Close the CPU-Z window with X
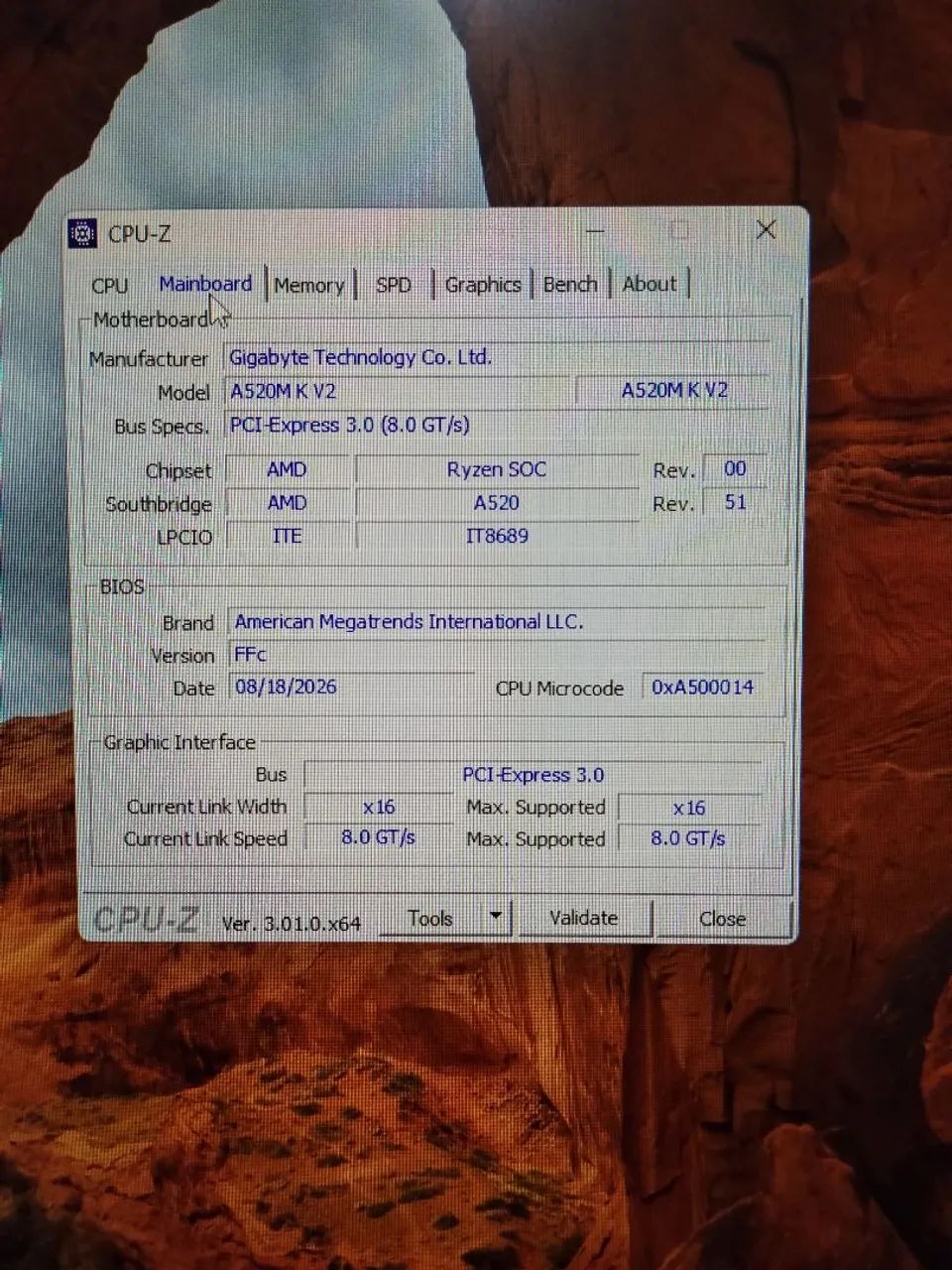952x1270 pixels. pos(766,230)
